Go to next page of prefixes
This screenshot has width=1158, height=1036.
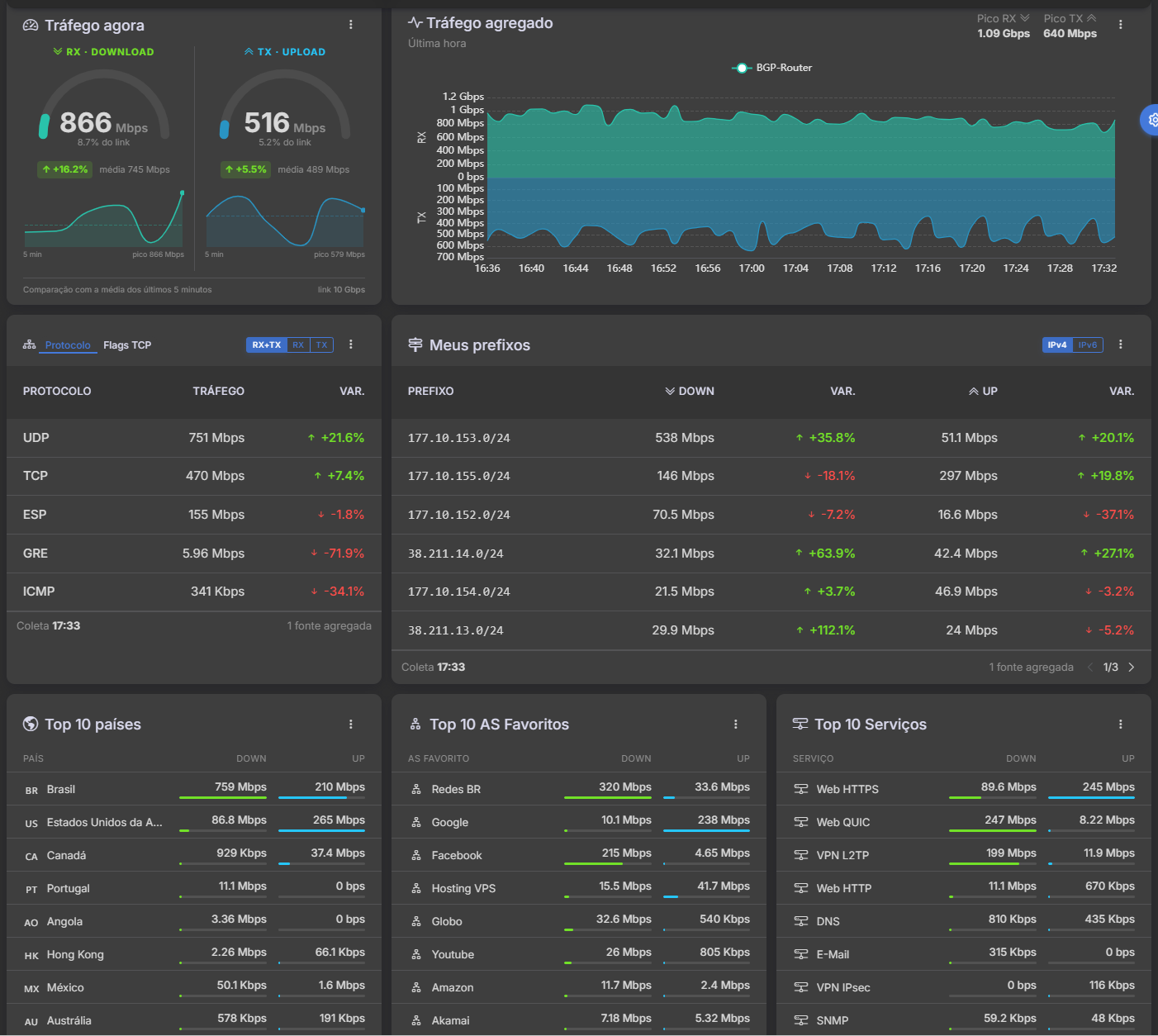click(1132, 668)
